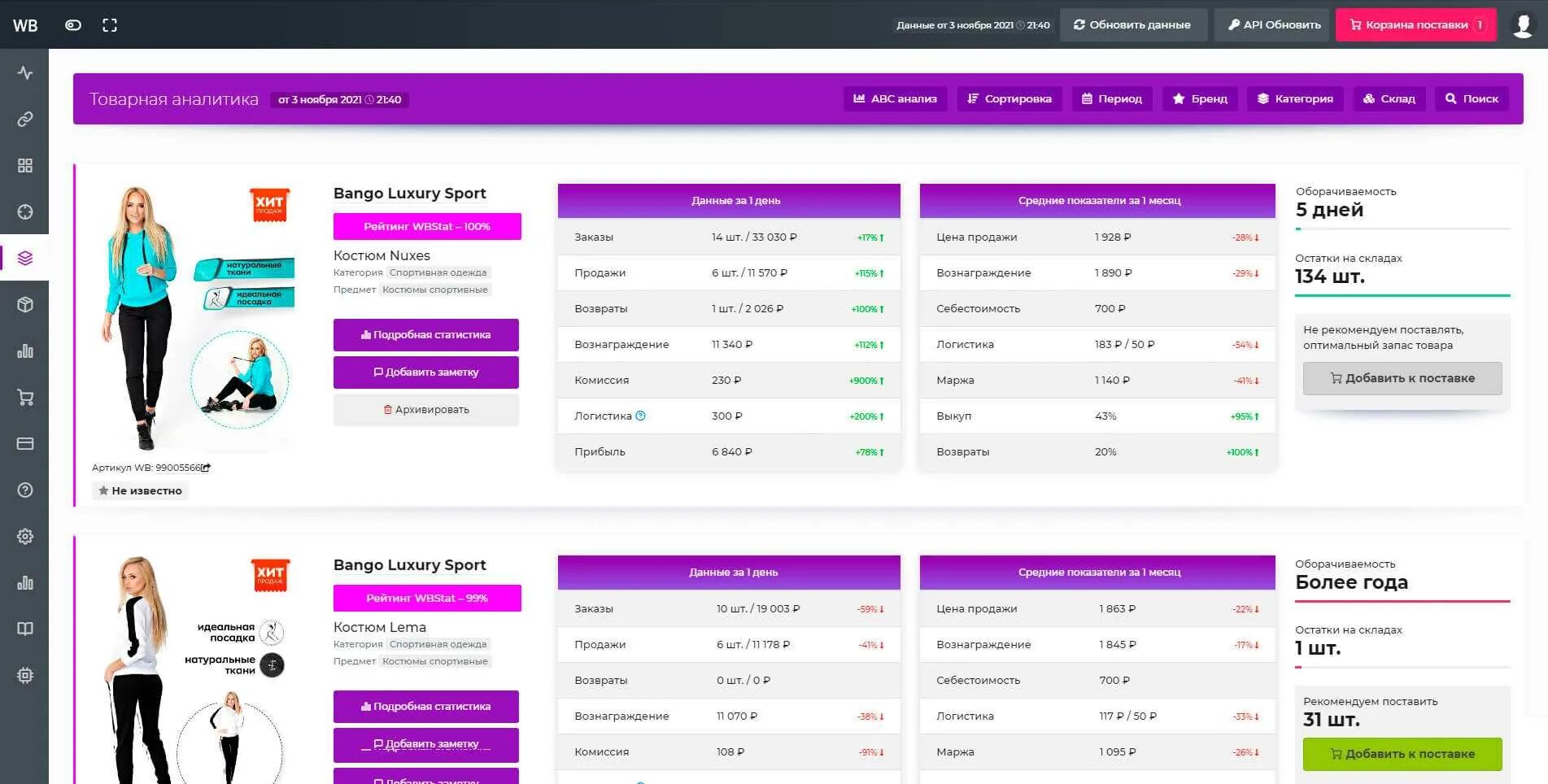Viewport: 1548px width, 784px height.
Task: Click the WB logo
Action: (25, 25)
